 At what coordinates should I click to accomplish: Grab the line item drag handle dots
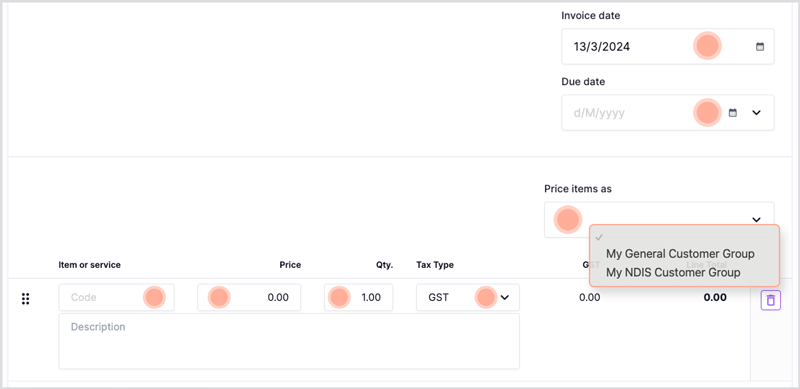(x=26, y=299)
